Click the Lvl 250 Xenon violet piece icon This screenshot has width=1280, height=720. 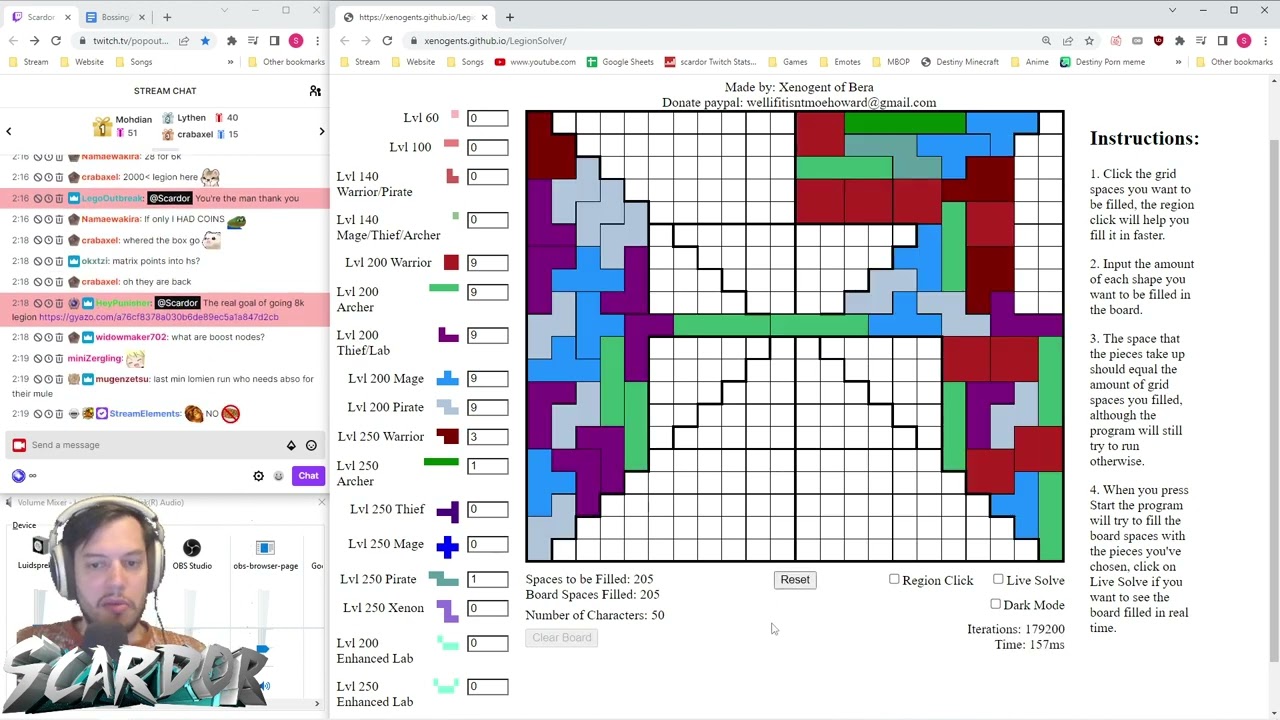(x=448, y=609)
